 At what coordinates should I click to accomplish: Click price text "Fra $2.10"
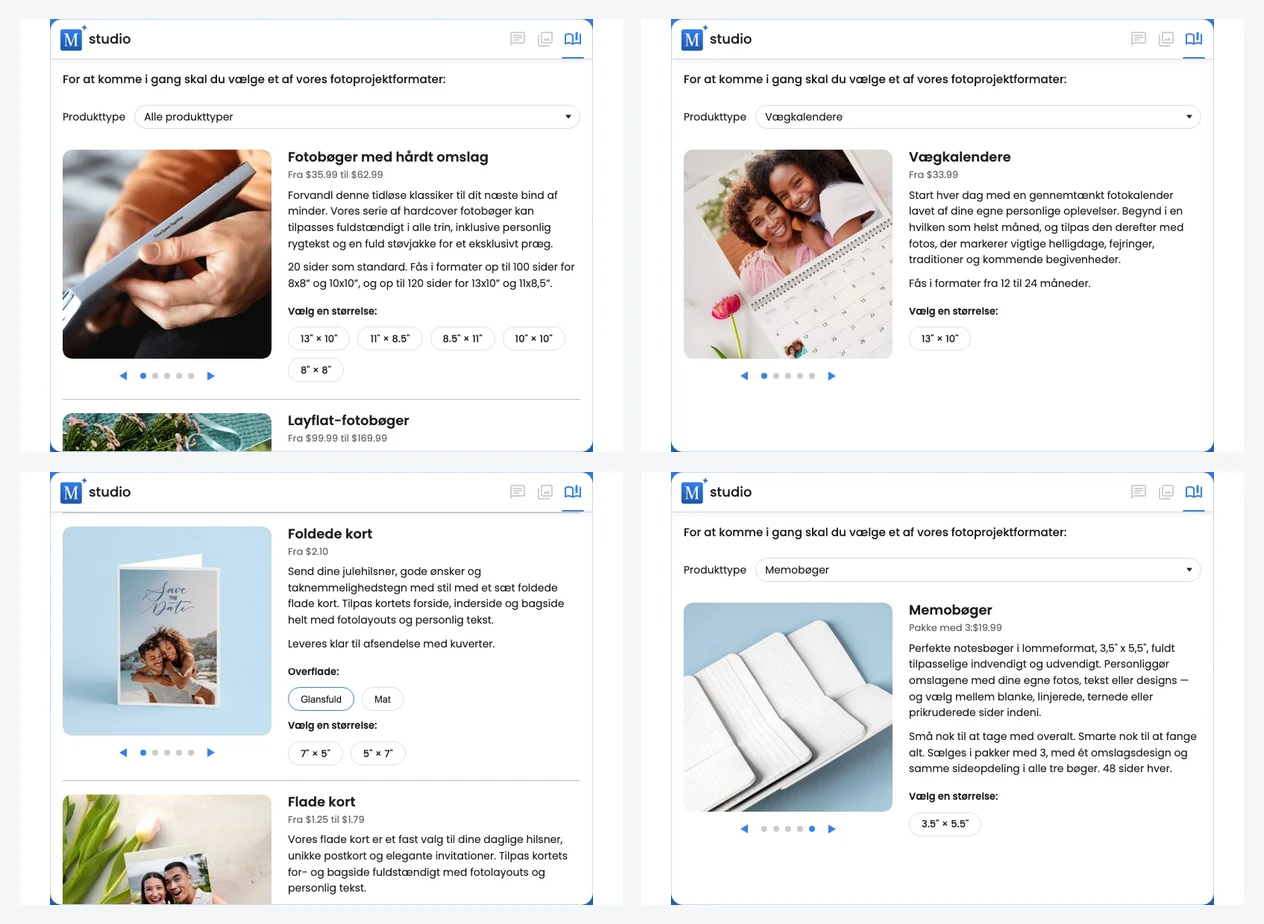coord(308,552)
